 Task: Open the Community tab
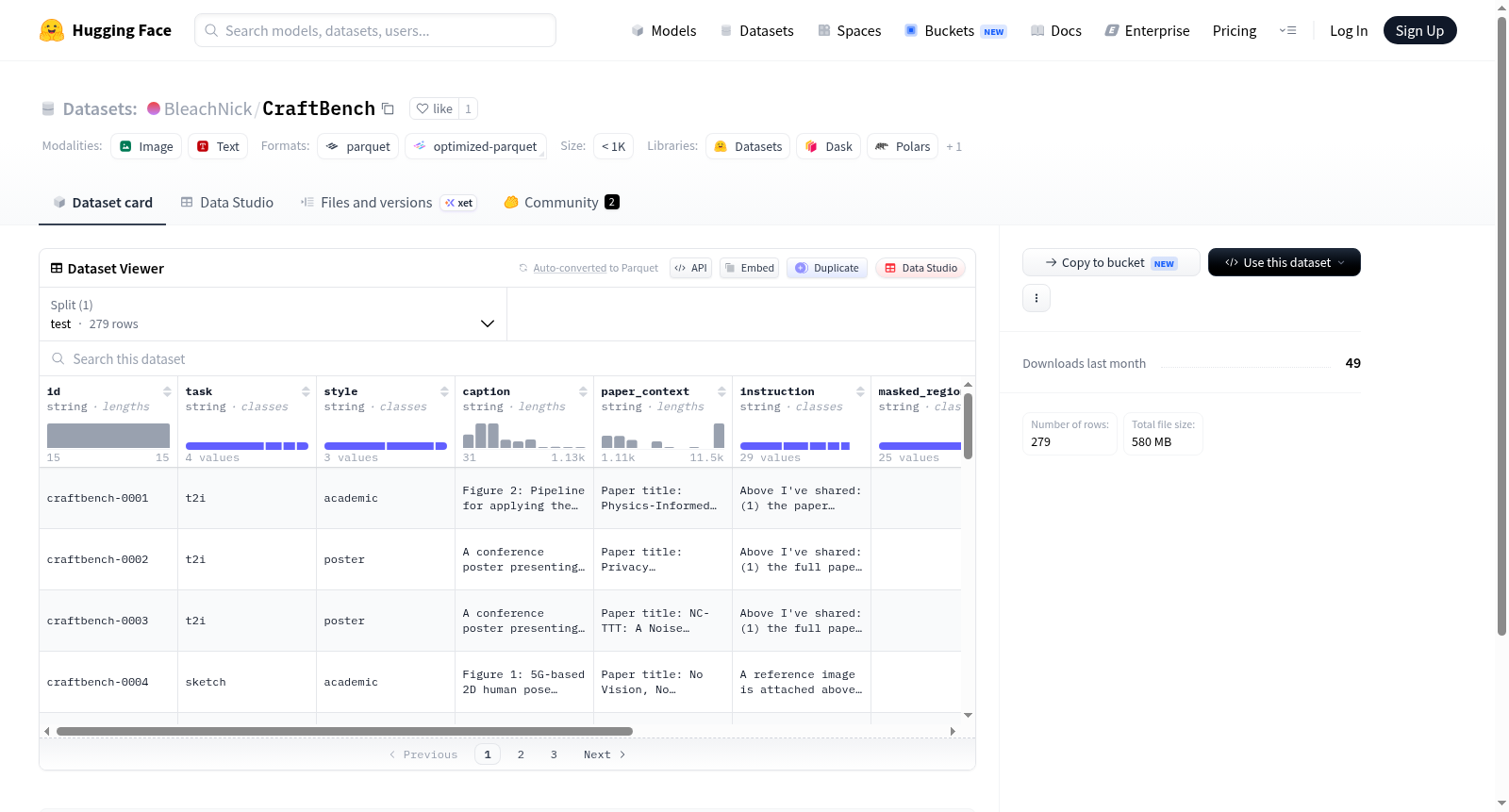tap(561, 203)
